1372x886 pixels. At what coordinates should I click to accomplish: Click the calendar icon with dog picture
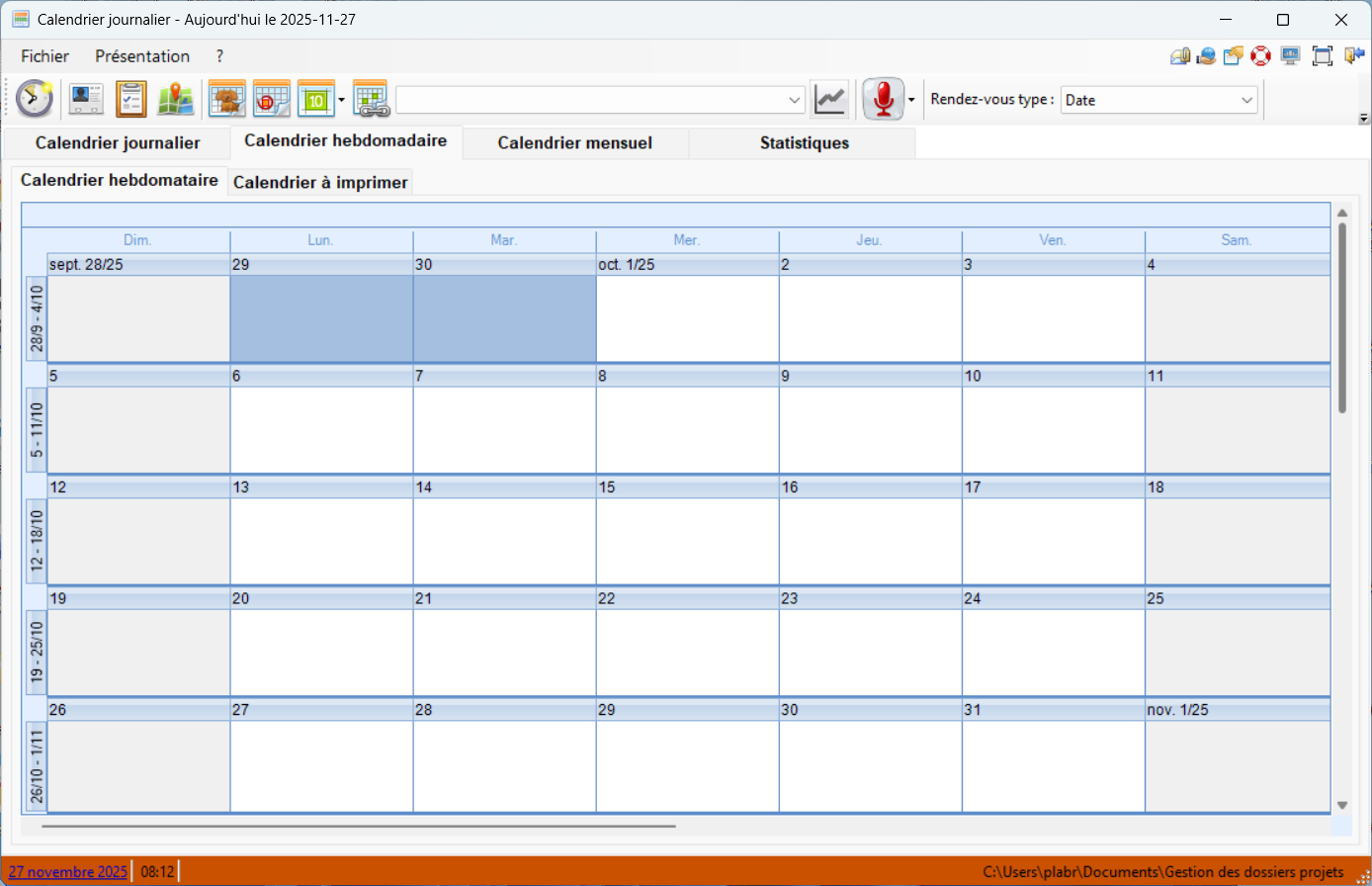pyautogui.click(x=227, y=99)
